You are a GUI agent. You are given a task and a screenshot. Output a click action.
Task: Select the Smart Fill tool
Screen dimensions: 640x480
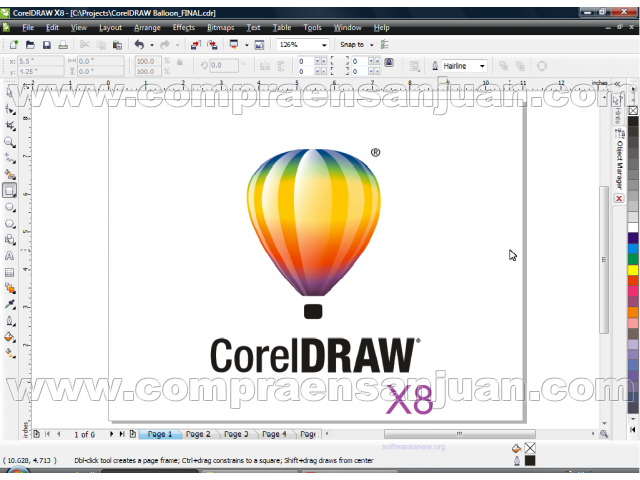[x=10, y=175]
